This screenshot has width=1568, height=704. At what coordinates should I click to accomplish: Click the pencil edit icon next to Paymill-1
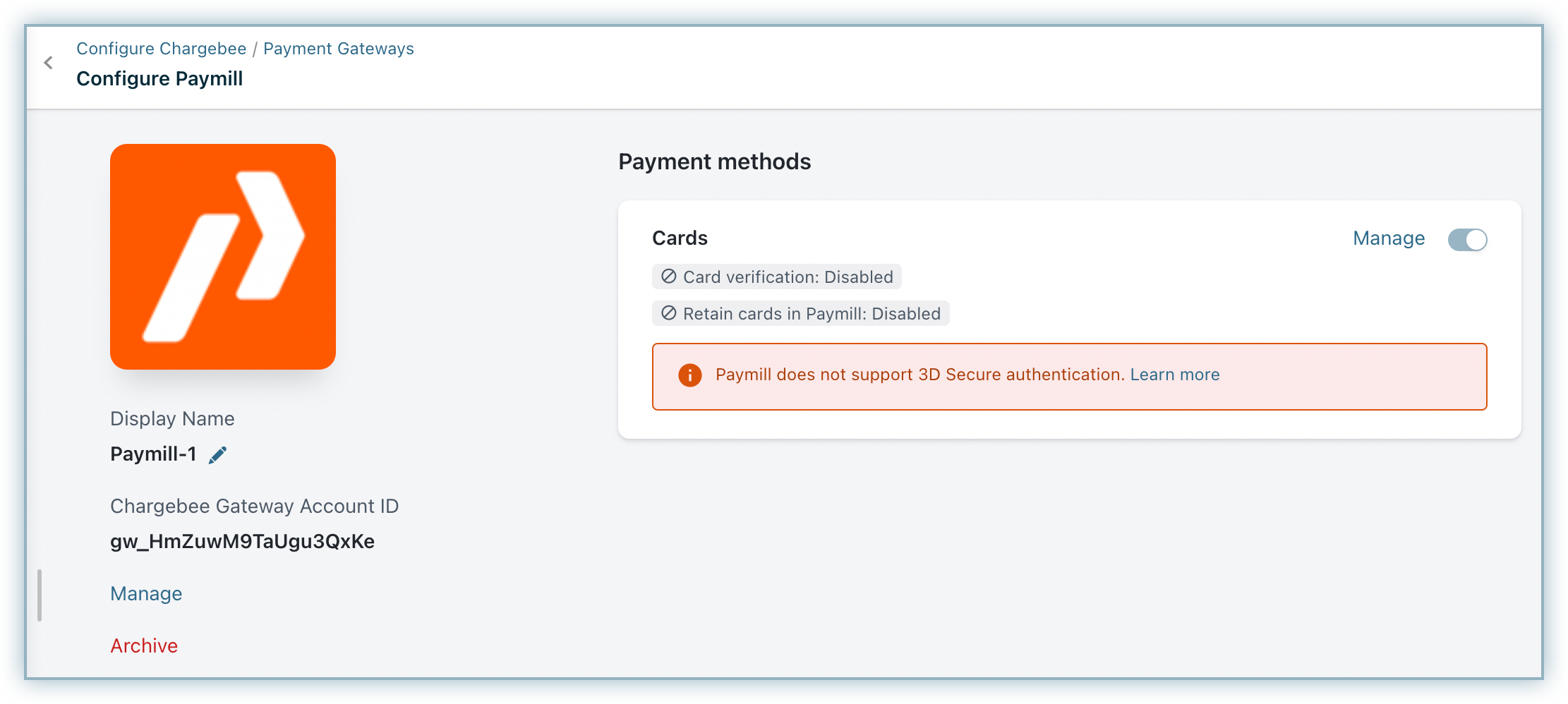(x=217, y=455)
